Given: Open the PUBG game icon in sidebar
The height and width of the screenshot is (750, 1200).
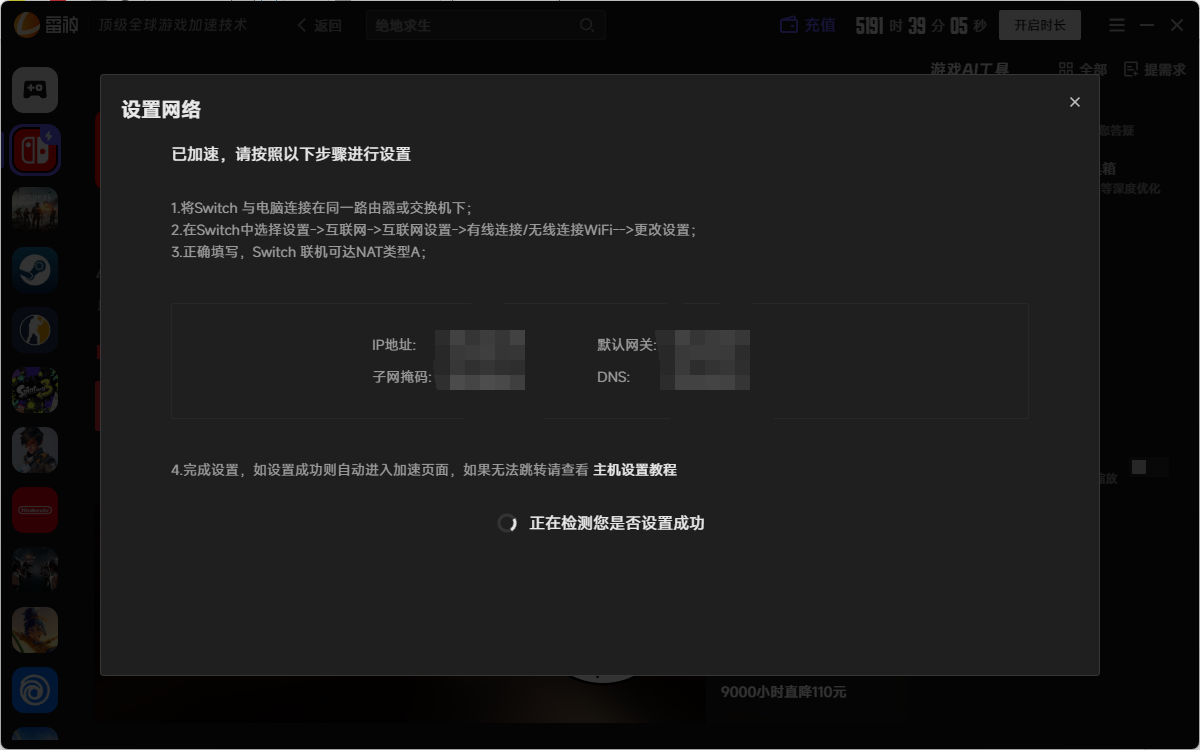Looking at the screenshot, I should point(35,210).
